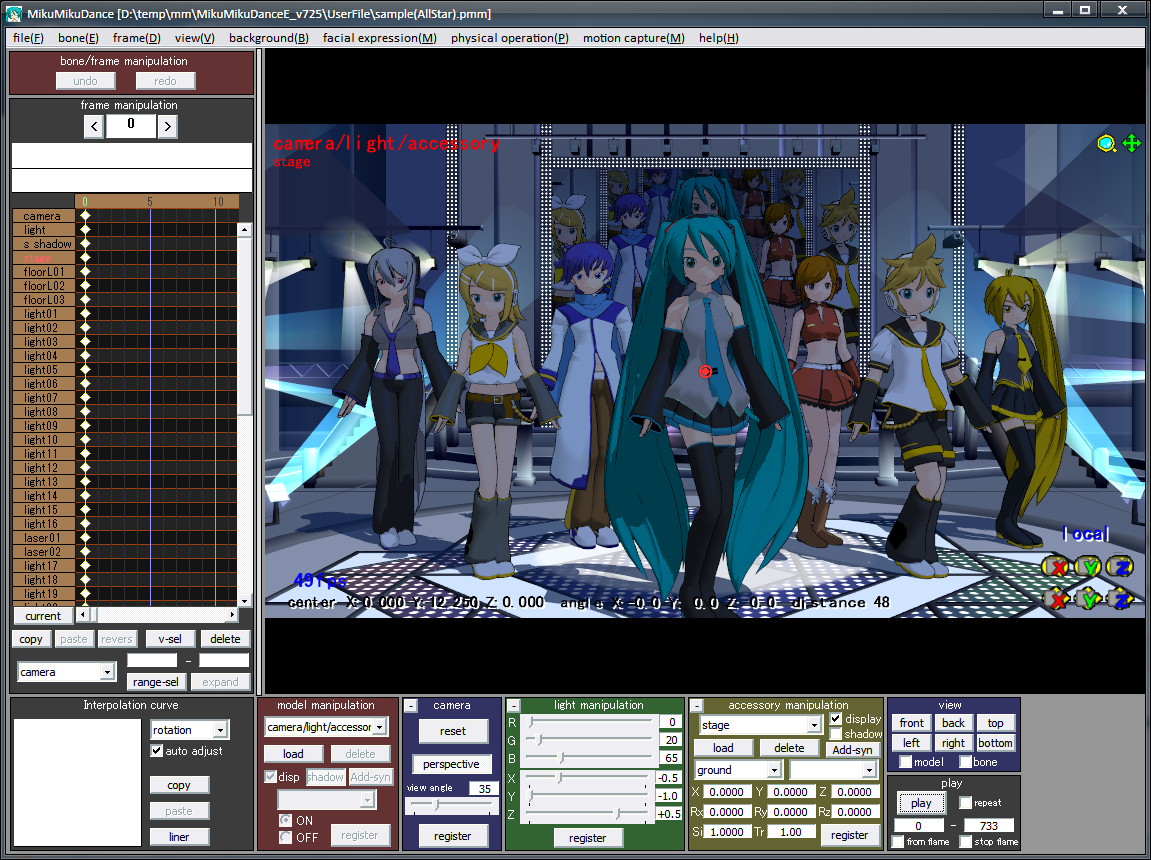The height and width of the screenshot is (860, 1151).
Task: Click the zoom magnifier icon in viewport
Action: [x=1106, y=143]
